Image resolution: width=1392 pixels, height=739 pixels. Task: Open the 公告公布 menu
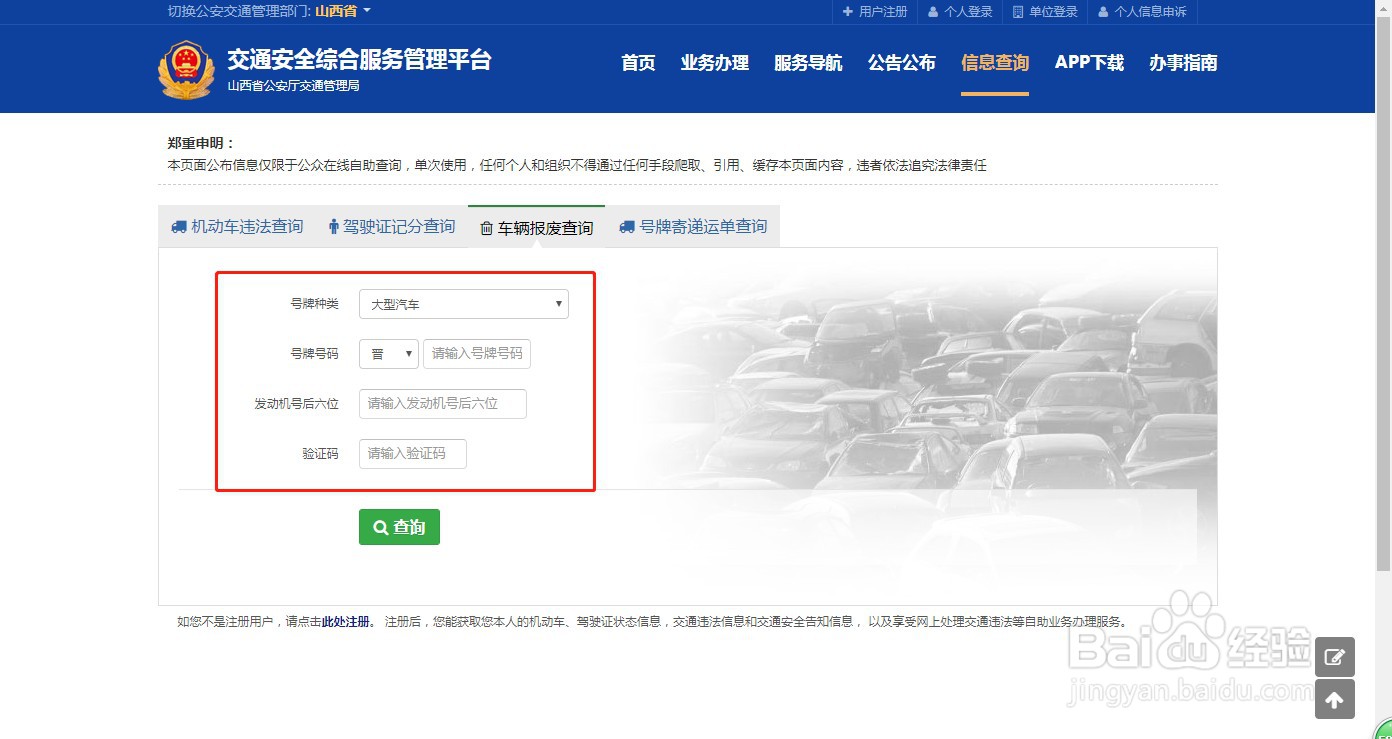[x=902, y=63]
